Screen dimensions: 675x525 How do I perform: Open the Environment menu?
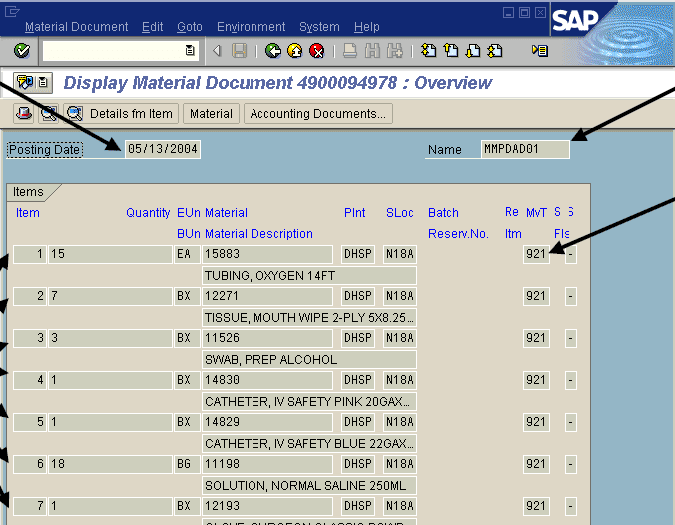coord(251,27)
